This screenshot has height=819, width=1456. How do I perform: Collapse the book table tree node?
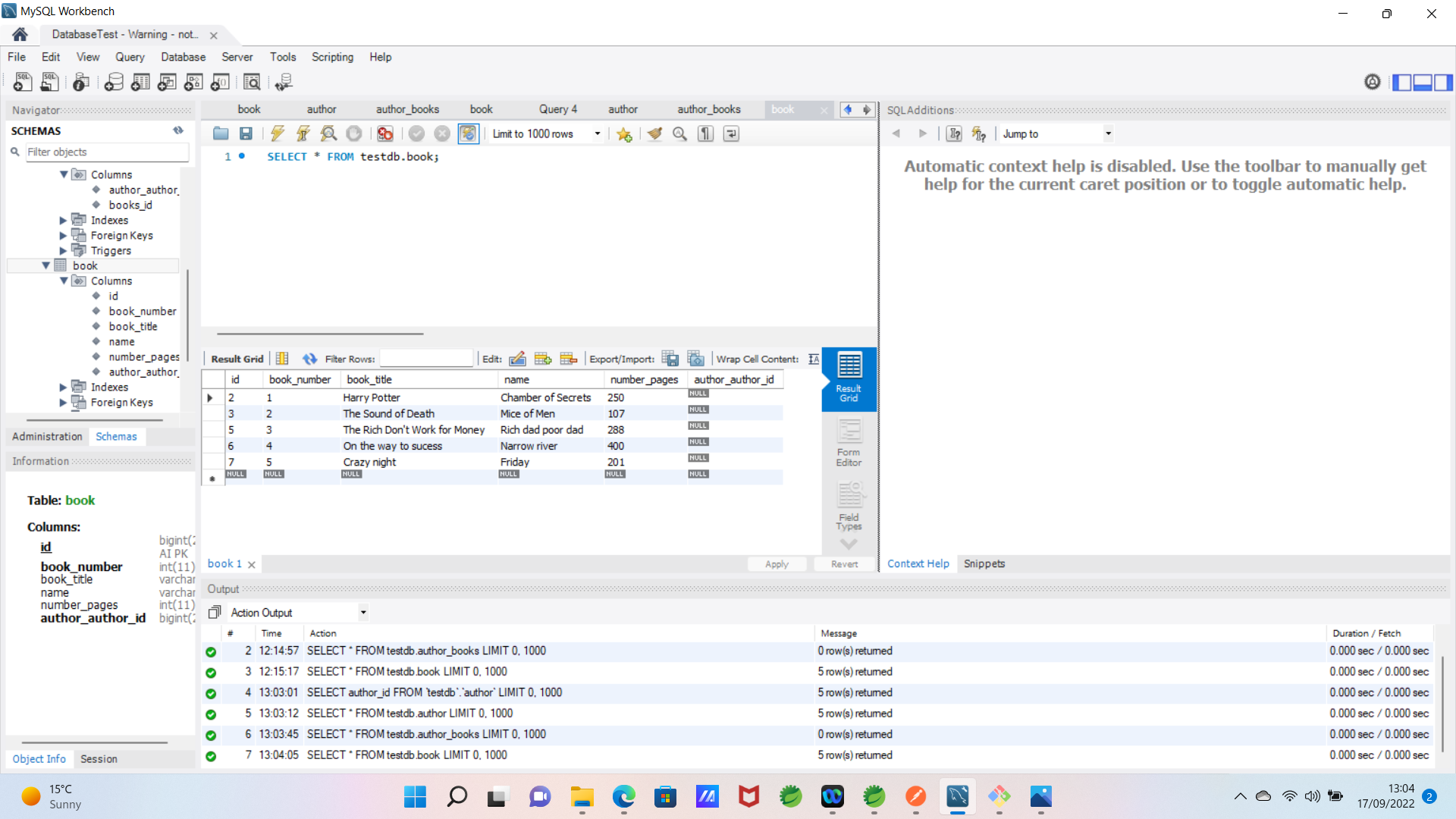pos(46,265)
